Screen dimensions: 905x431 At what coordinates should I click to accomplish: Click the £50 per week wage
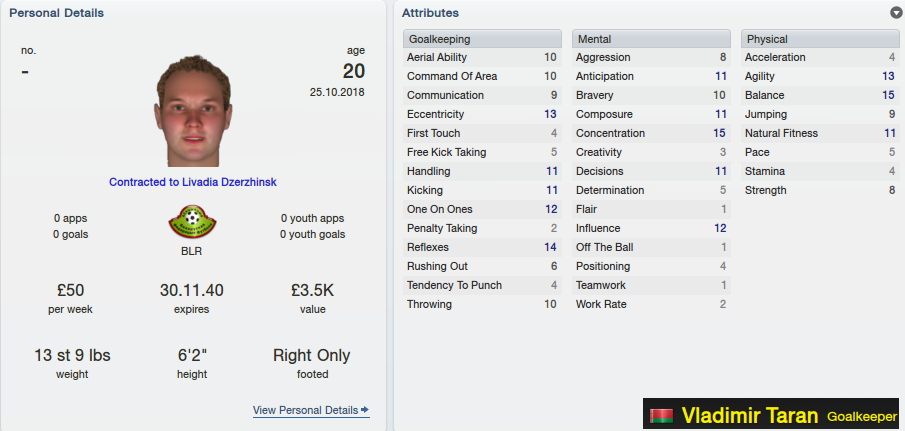(x=70, y=290)
